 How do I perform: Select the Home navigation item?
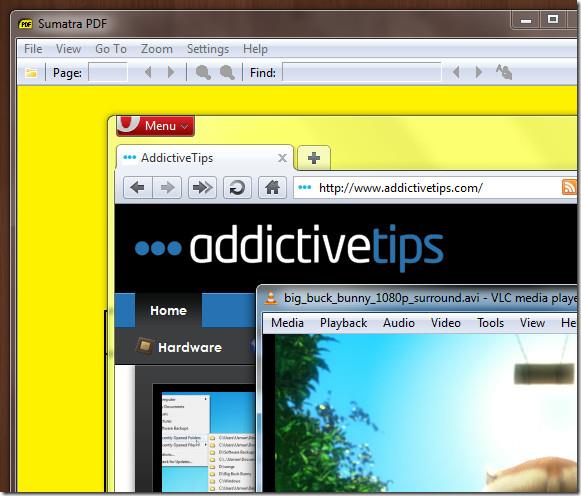coord(168,310)
